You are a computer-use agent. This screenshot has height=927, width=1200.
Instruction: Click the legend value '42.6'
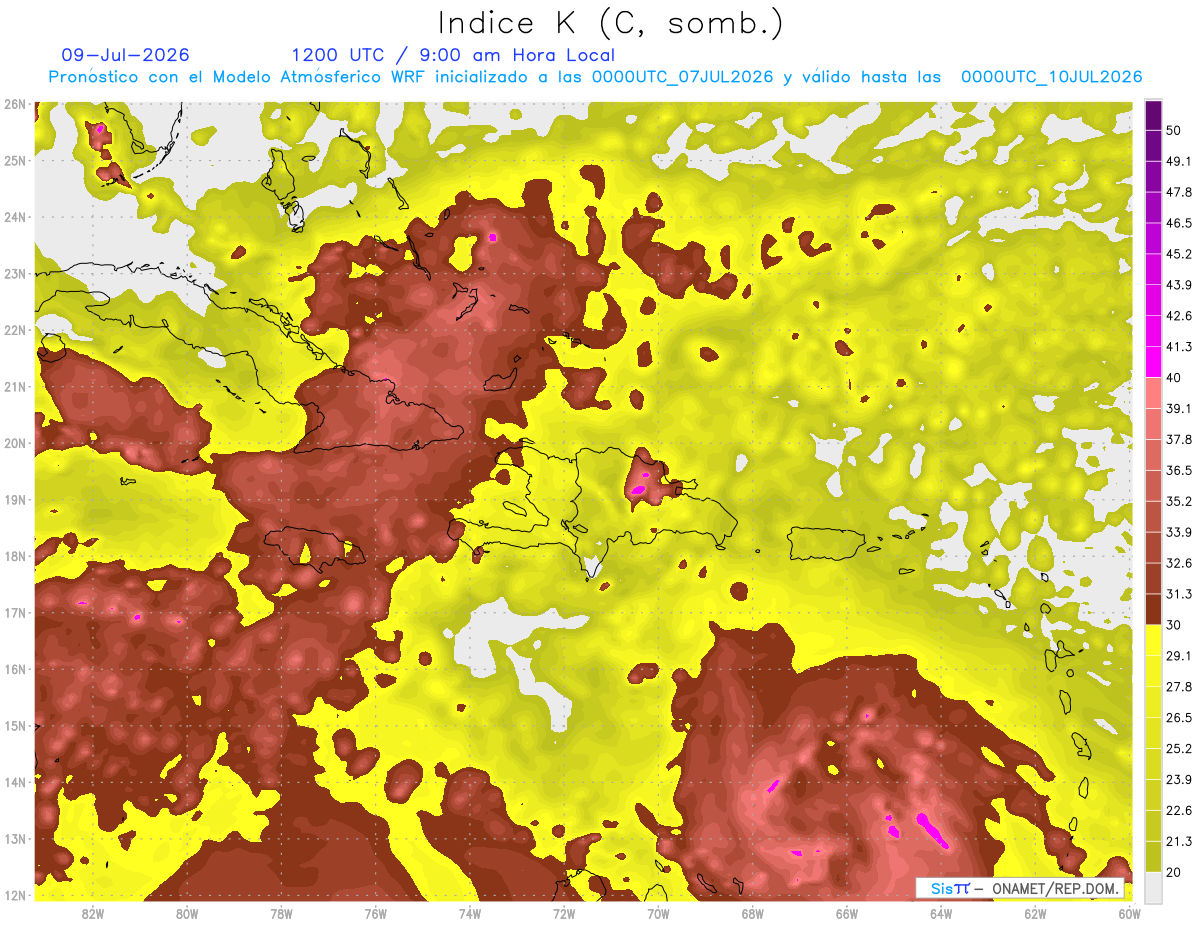[x=1178, y=316]
